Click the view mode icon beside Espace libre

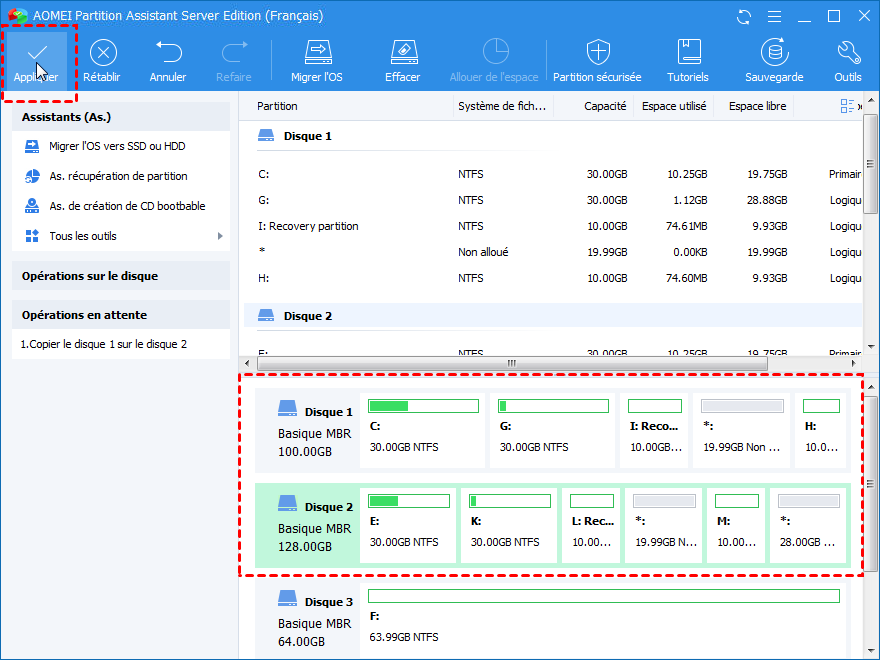[x=847, y=106]
